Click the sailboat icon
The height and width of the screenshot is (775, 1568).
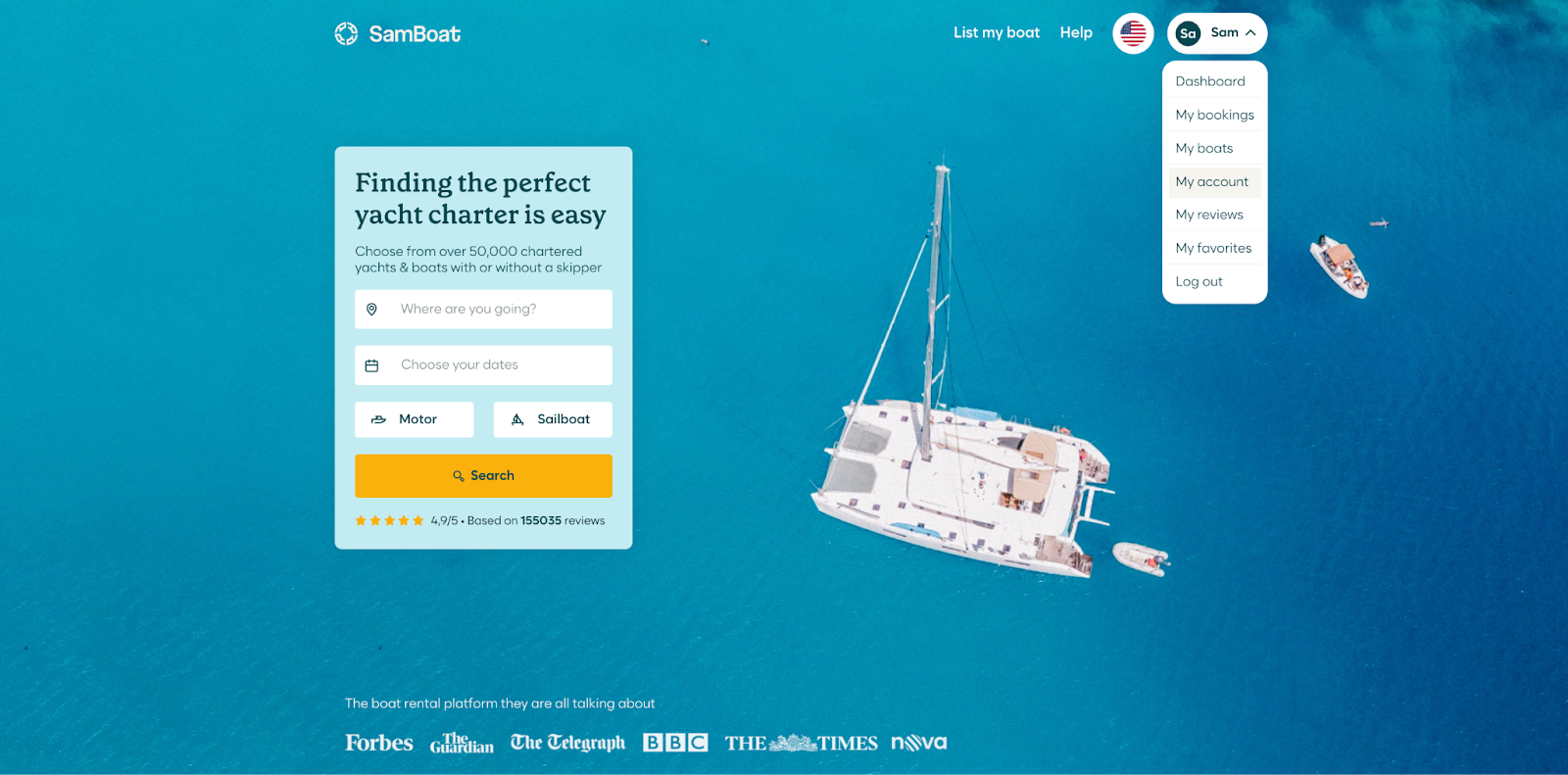coord(517,419)
